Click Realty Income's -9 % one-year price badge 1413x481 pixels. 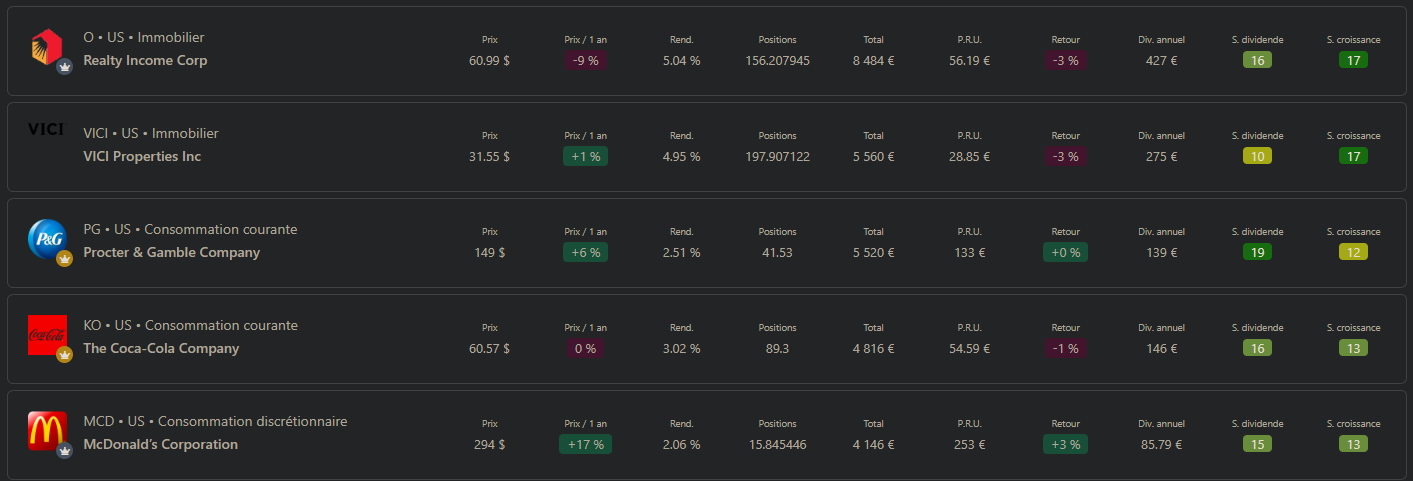coord(585,60)
